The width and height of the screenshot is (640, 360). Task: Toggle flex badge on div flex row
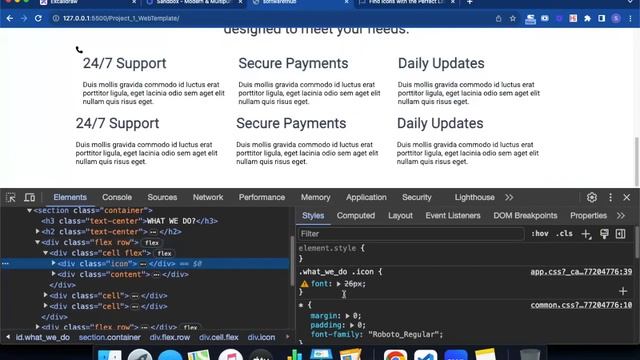click(151, 242)
